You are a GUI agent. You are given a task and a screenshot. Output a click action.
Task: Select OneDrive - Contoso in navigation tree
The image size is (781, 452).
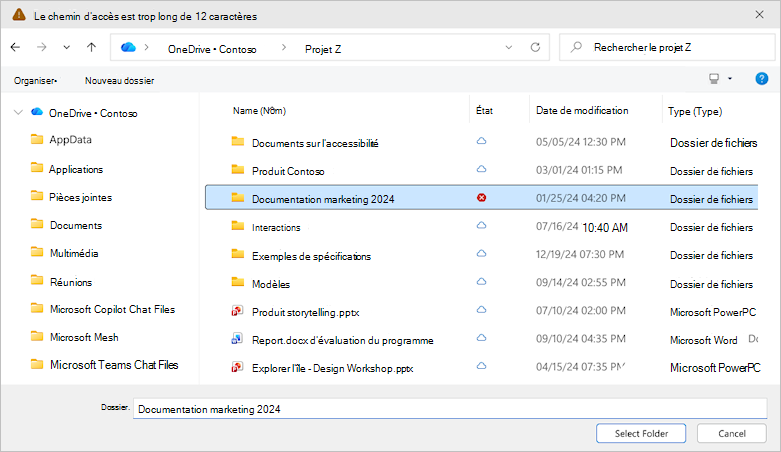(93, 114)
